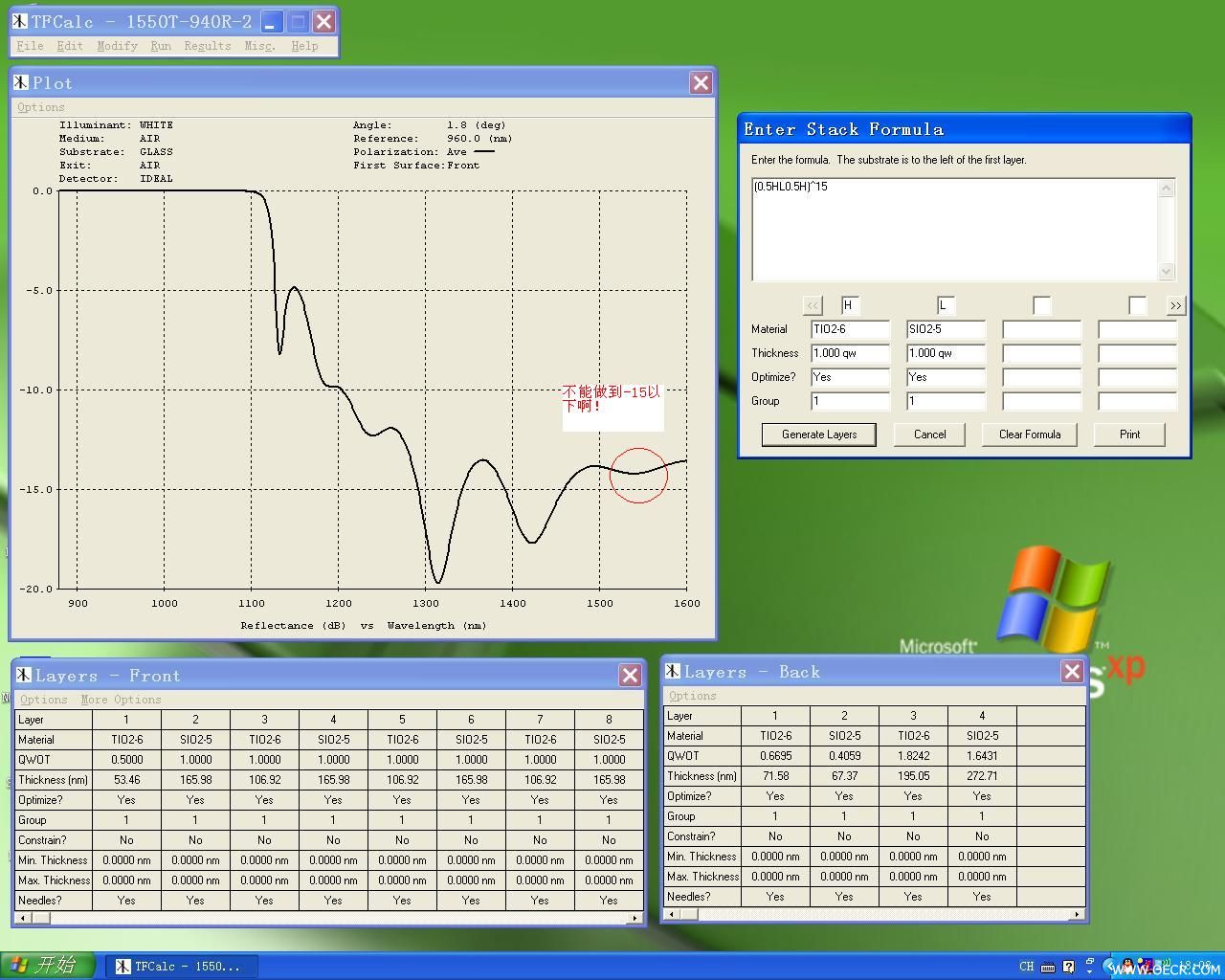Open the Run menu
Image resolution: width=1225 pixels, height=980 pixels.
point(161,45)
